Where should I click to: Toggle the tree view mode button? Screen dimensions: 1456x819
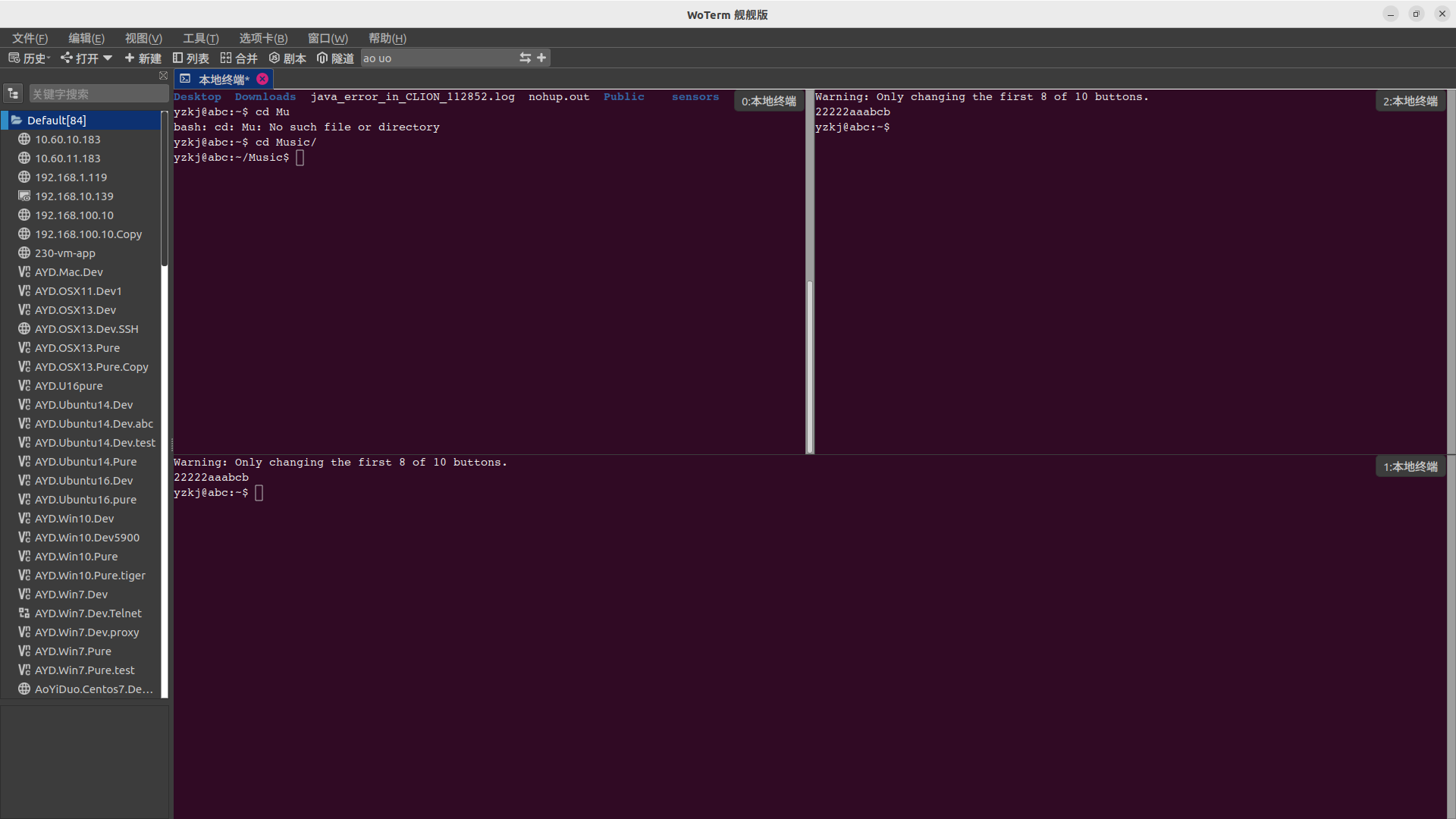[13, 93]
